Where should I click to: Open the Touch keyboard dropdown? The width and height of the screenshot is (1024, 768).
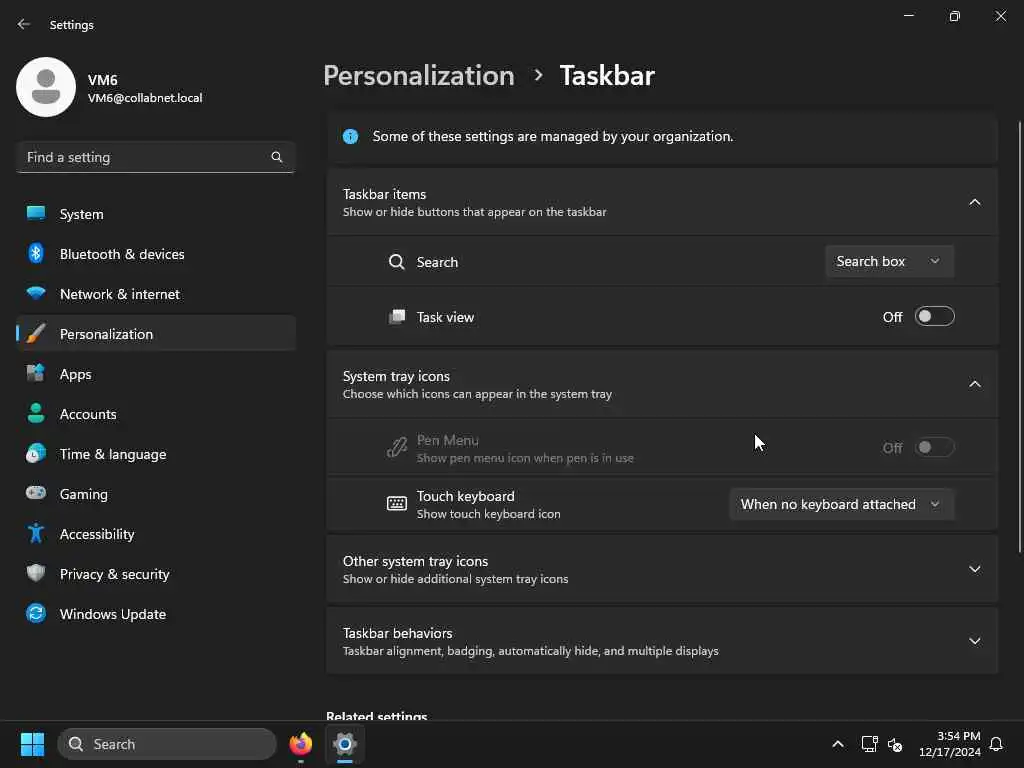pos(841,504)
